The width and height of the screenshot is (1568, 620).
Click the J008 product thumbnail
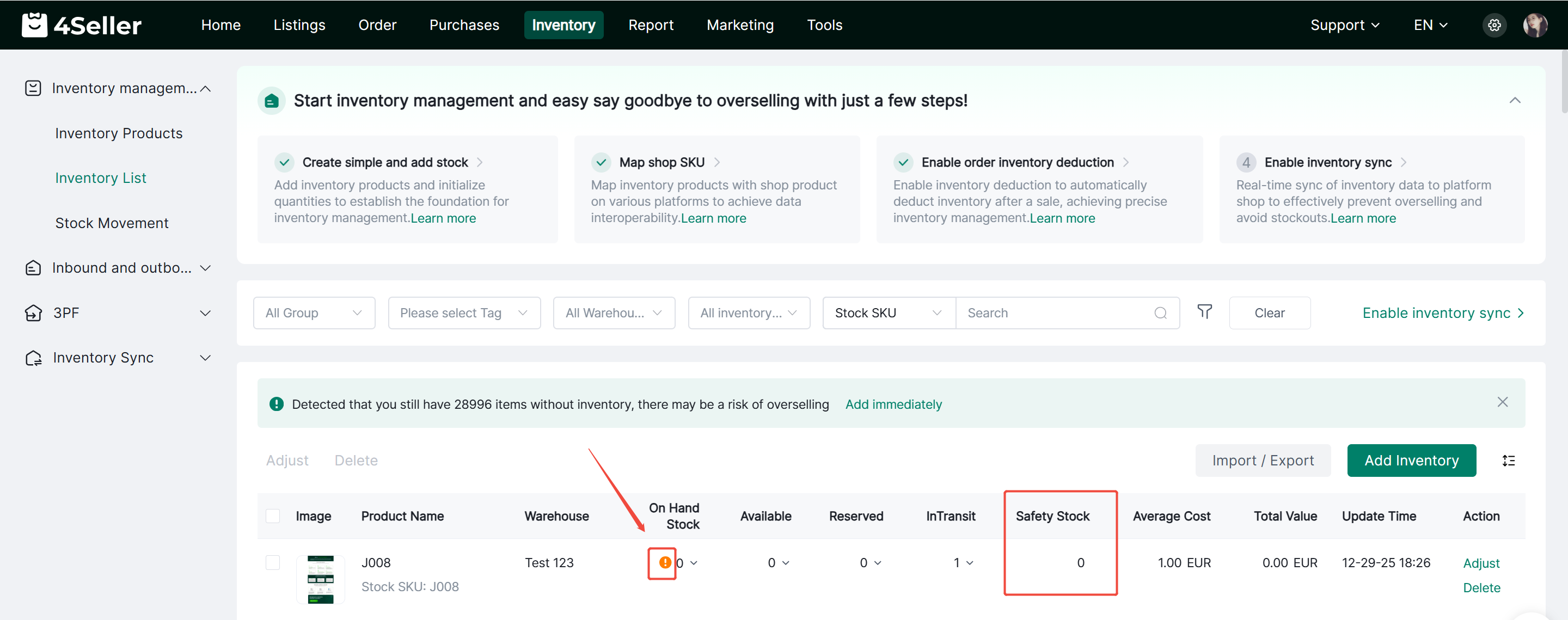click(320, 579)
